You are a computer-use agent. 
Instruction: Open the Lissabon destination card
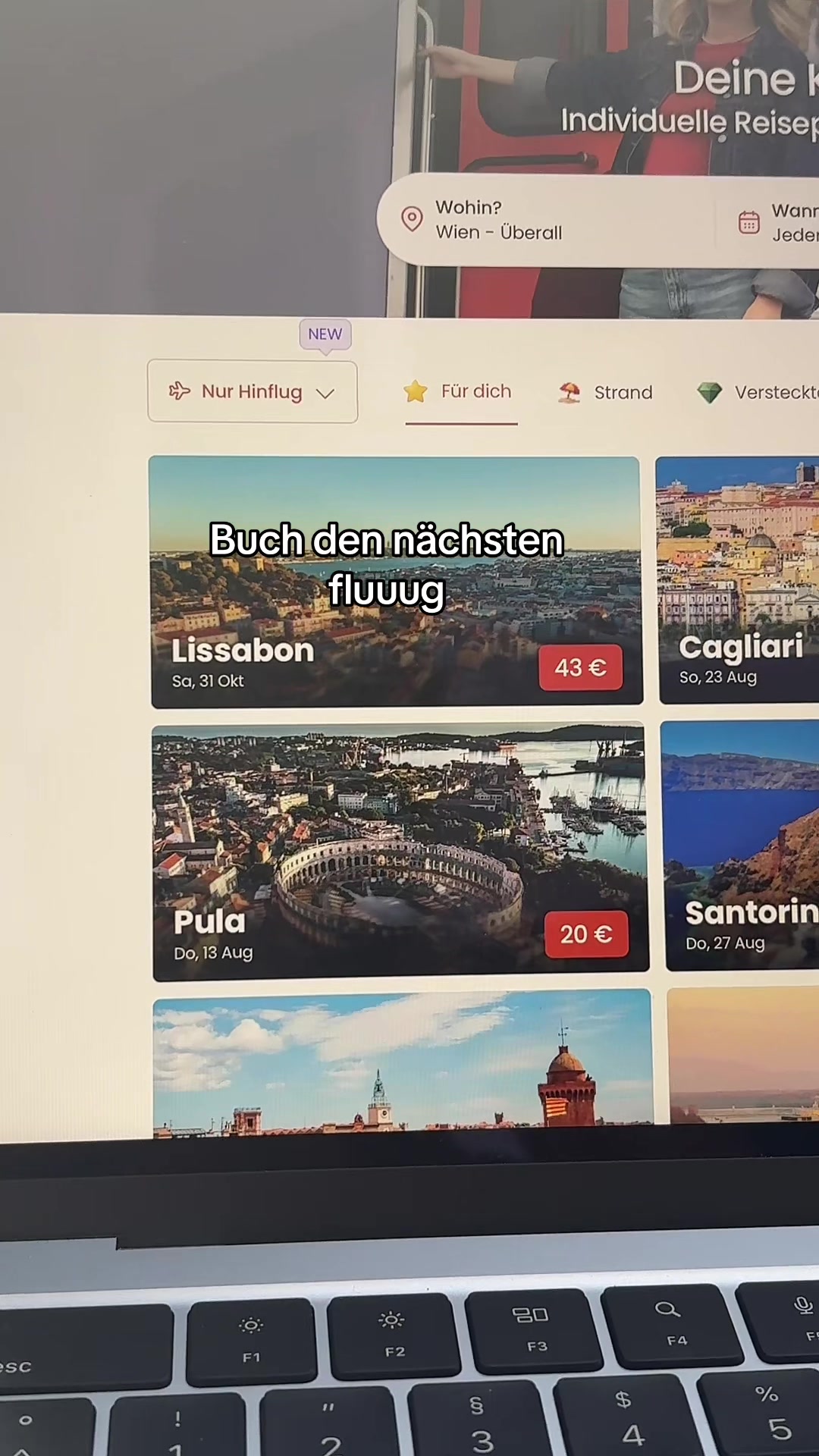397,582
